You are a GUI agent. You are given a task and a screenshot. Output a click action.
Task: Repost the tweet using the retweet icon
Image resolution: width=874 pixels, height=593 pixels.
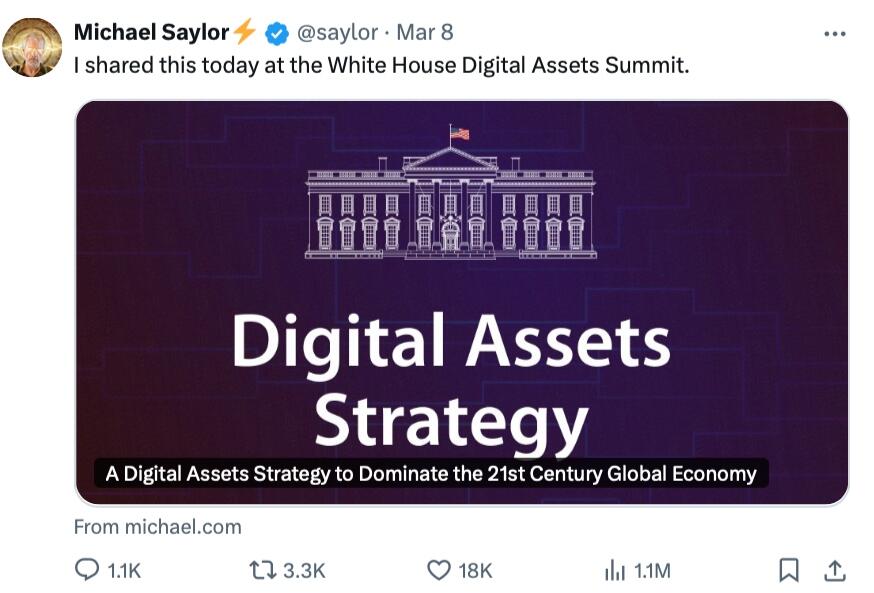(x=262, y=570)
